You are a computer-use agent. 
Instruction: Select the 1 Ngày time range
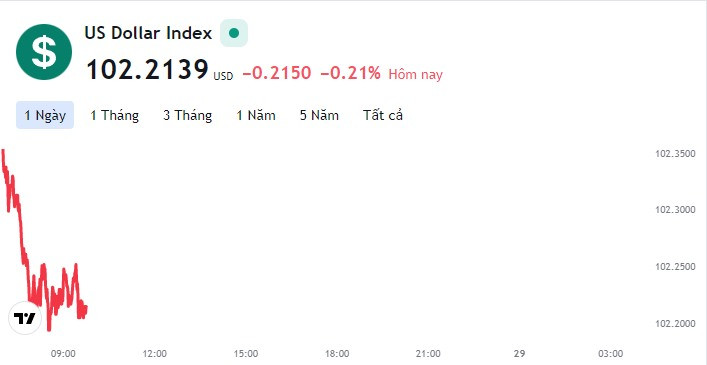click(45, 115)
